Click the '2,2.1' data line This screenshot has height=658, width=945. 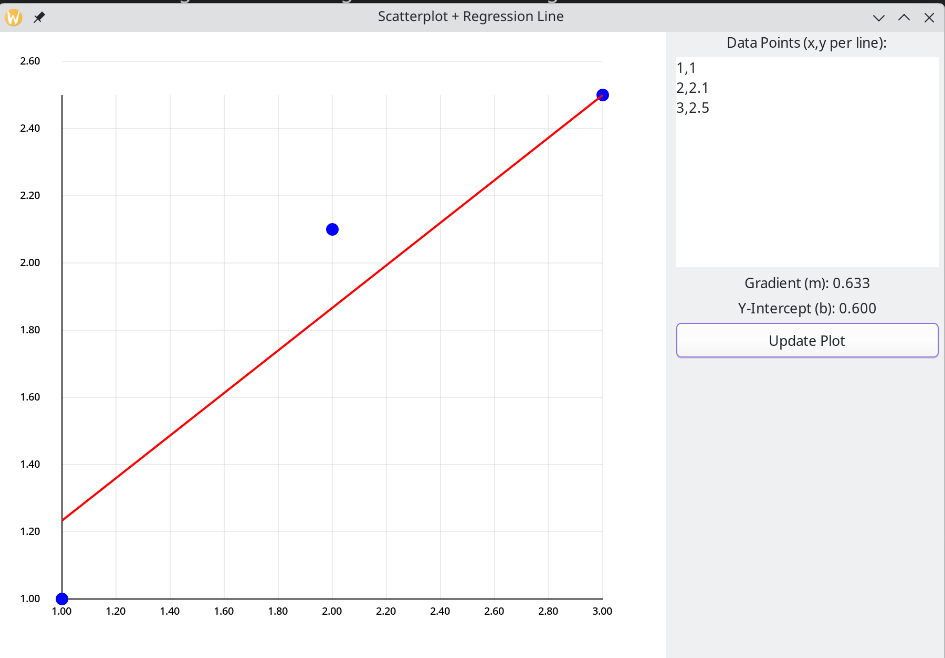pyautogui.click(x=692, y=88)
